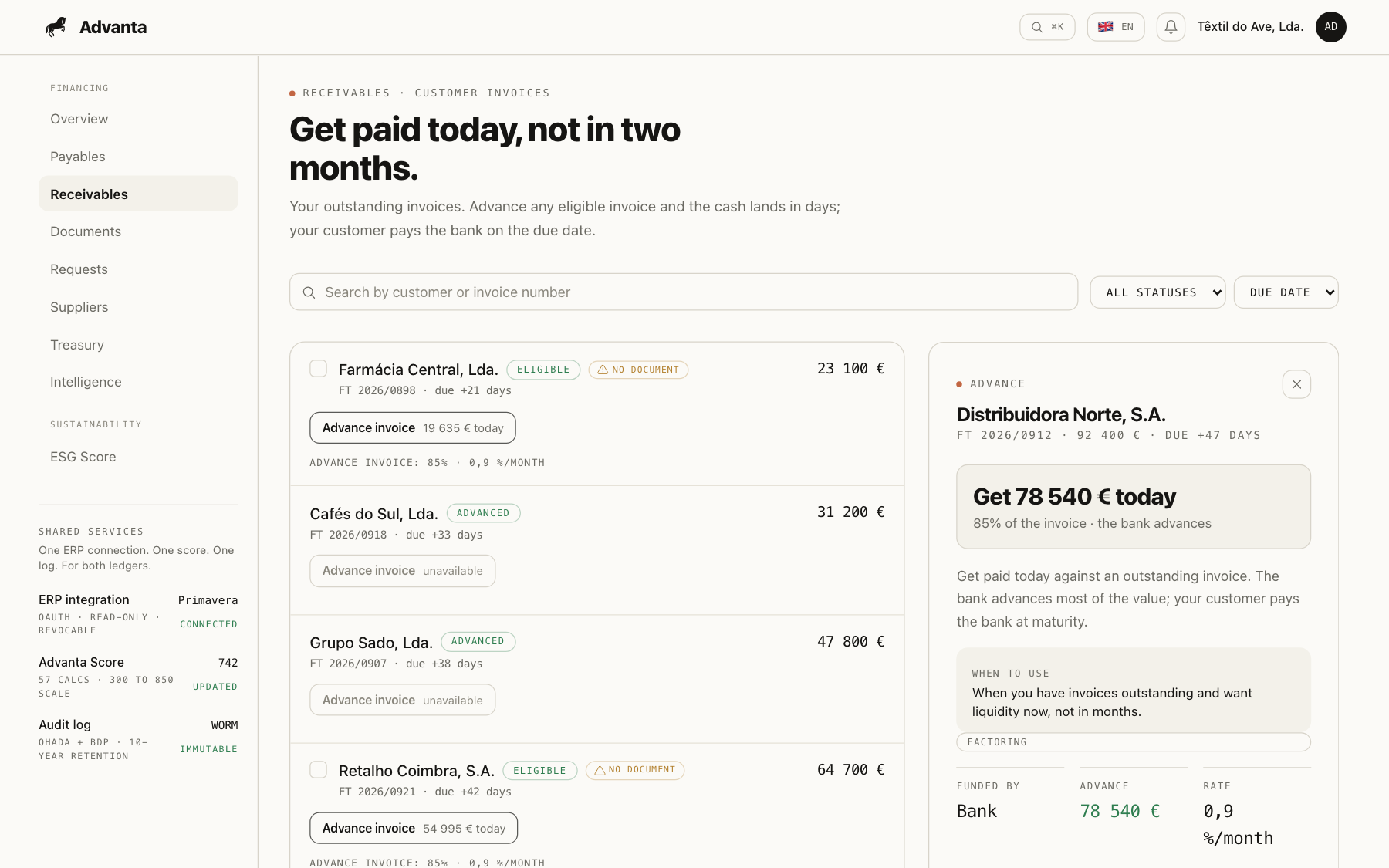The height and width of the screenshot is (868, 1389).
Task: Click the Funded by Bank value
Action: (x=977, y=812)
